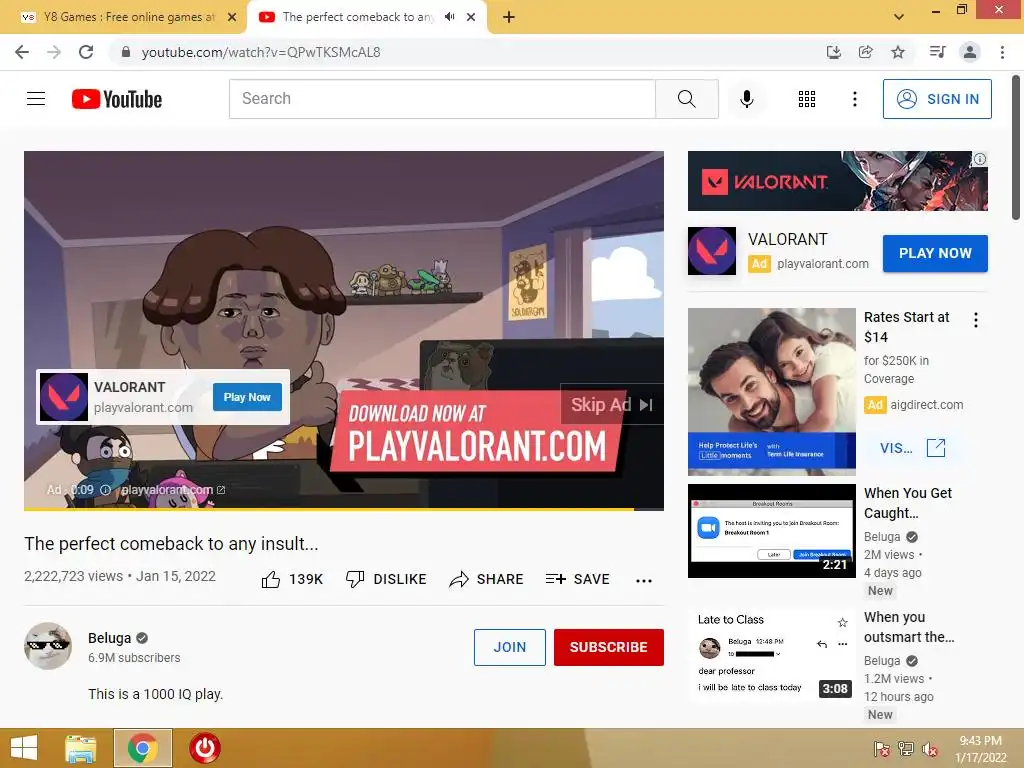Viewport: 1024px width, 768px height.
Task: Open the taskbar clock and date
Action: pyautogui.click(x=980, y=749)
